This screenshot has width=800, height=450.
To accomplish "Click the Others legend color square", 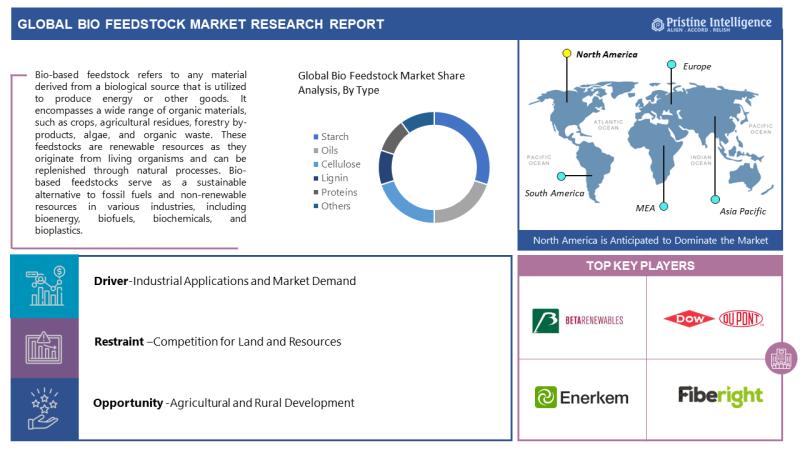I will [x=316, y=206].
